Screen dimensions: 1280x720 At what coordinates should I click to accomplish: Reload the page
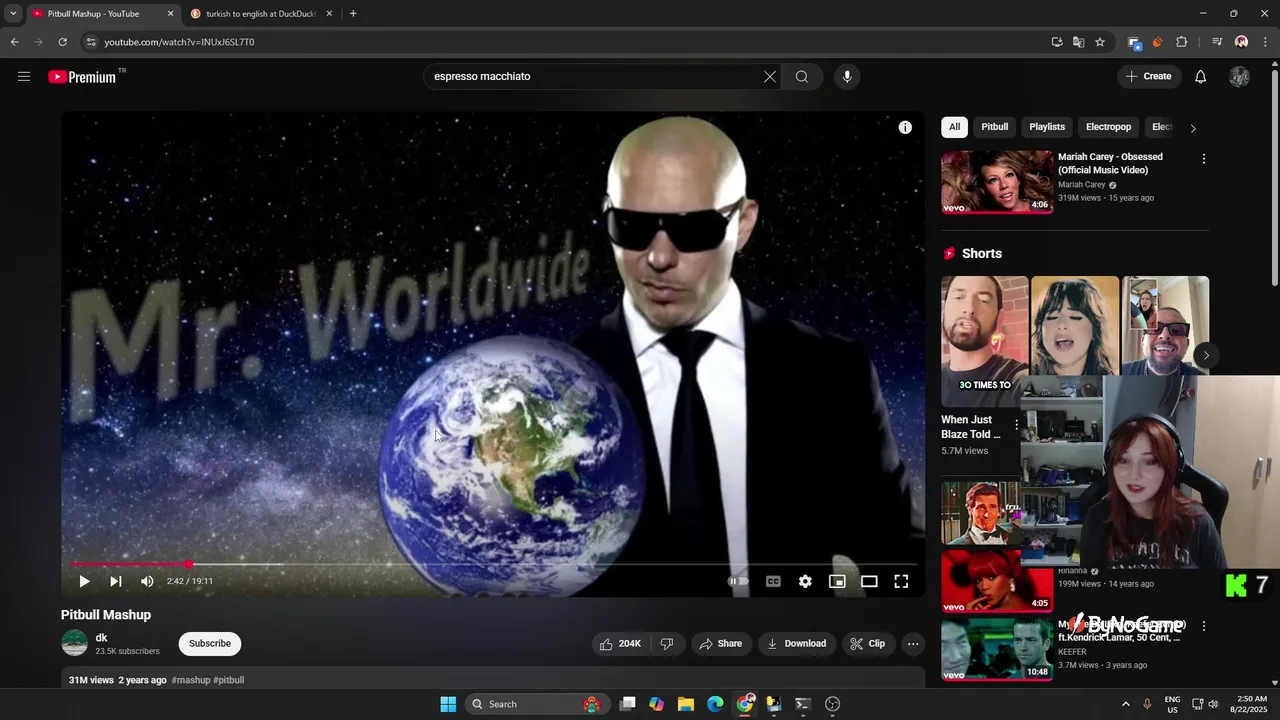pyautogui.click(x=62, y=42)
